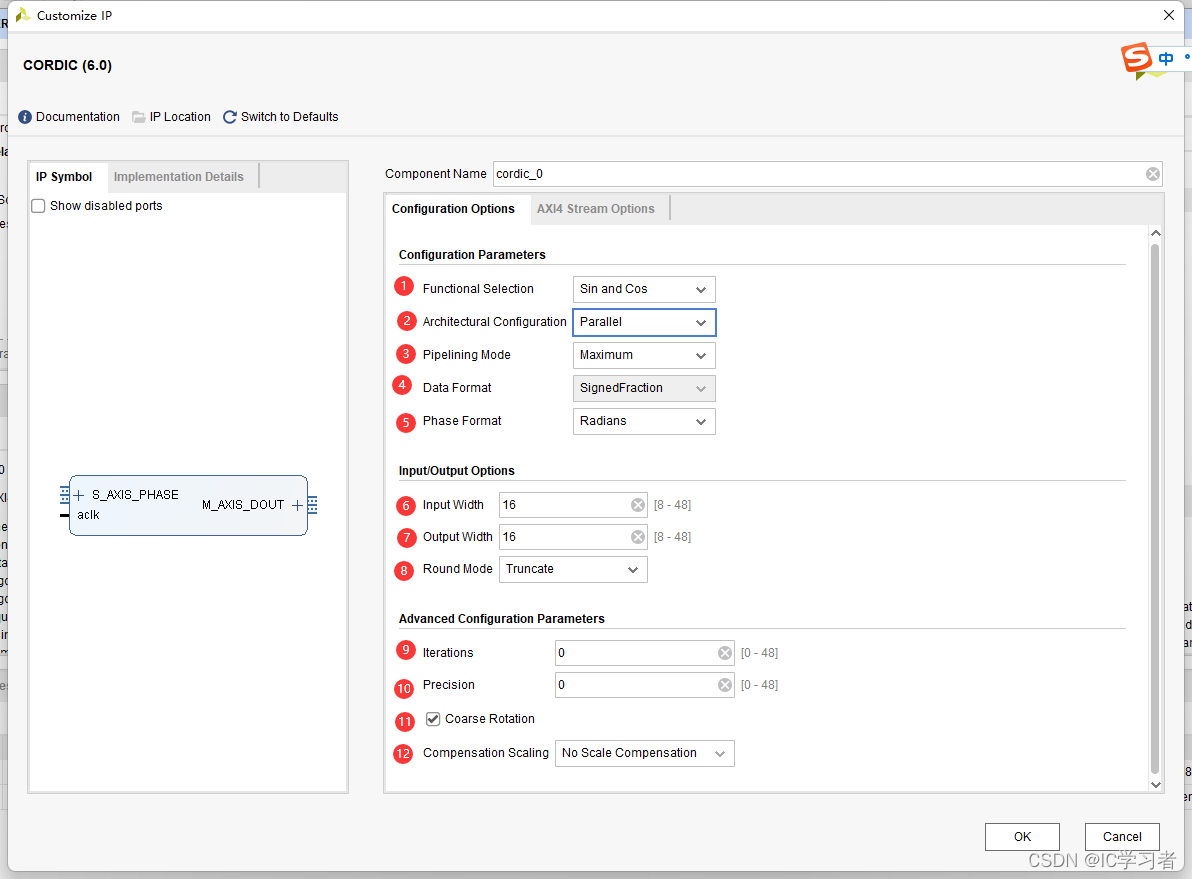Click the scrollbar up arrow
This screenshot has height=879, width=1192.
pyautogui.click(x=1156, y=233)
